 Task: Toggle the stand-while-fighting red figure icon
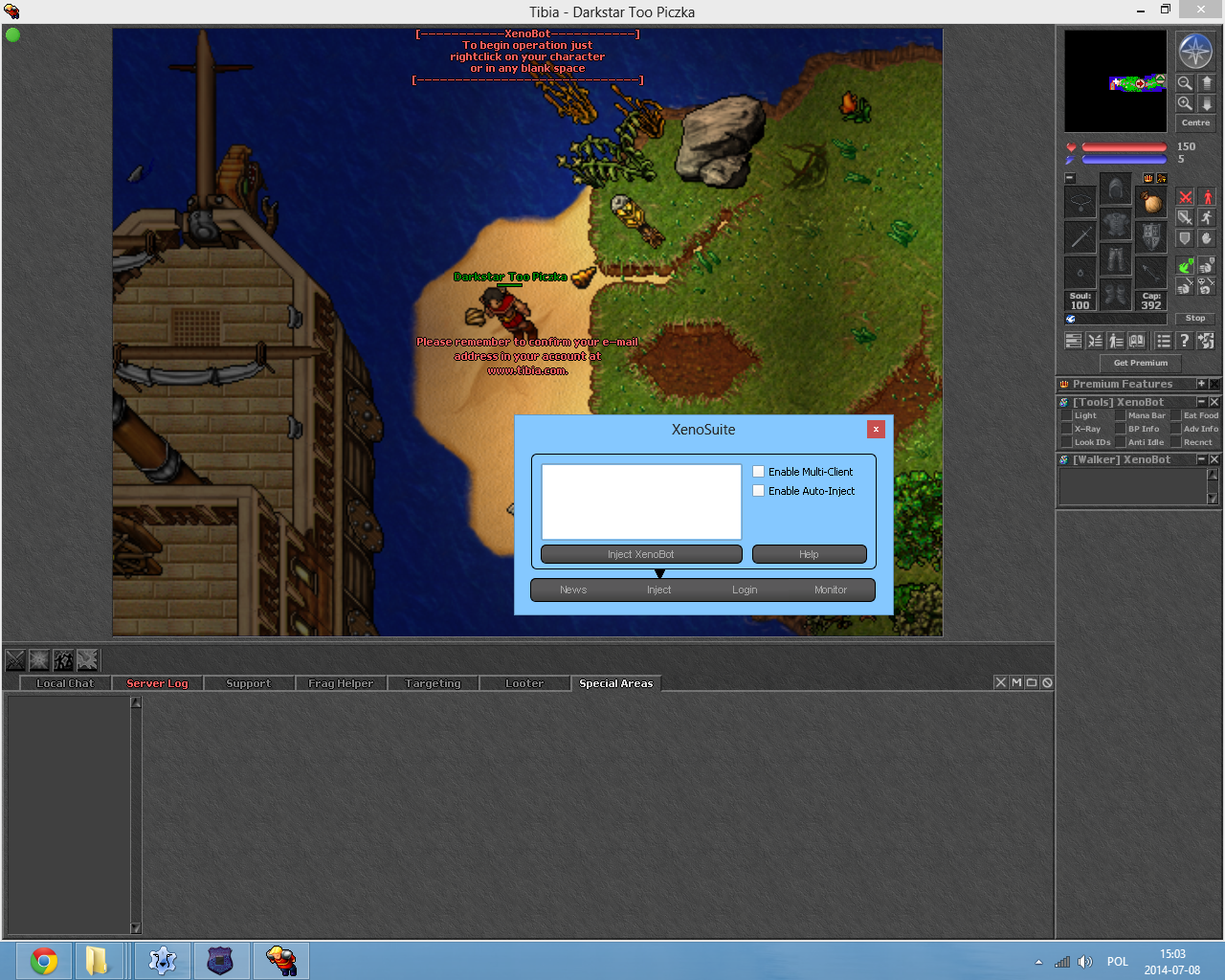[1207, 197]
